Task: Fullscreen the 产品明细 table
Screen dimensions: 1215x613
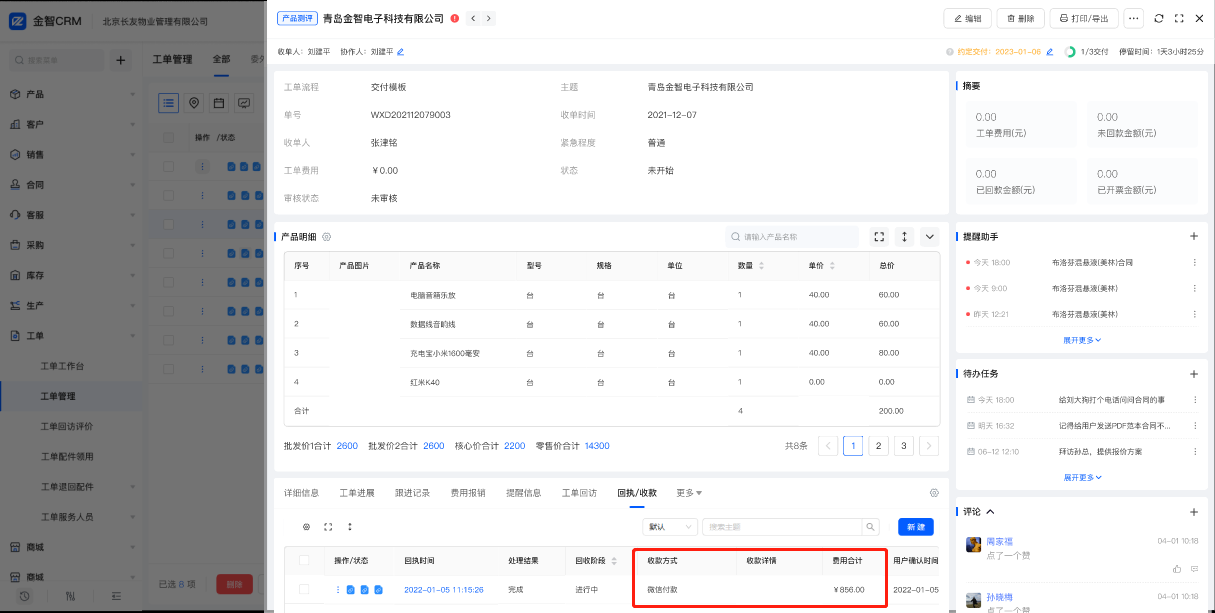Action: pos(879,237)
